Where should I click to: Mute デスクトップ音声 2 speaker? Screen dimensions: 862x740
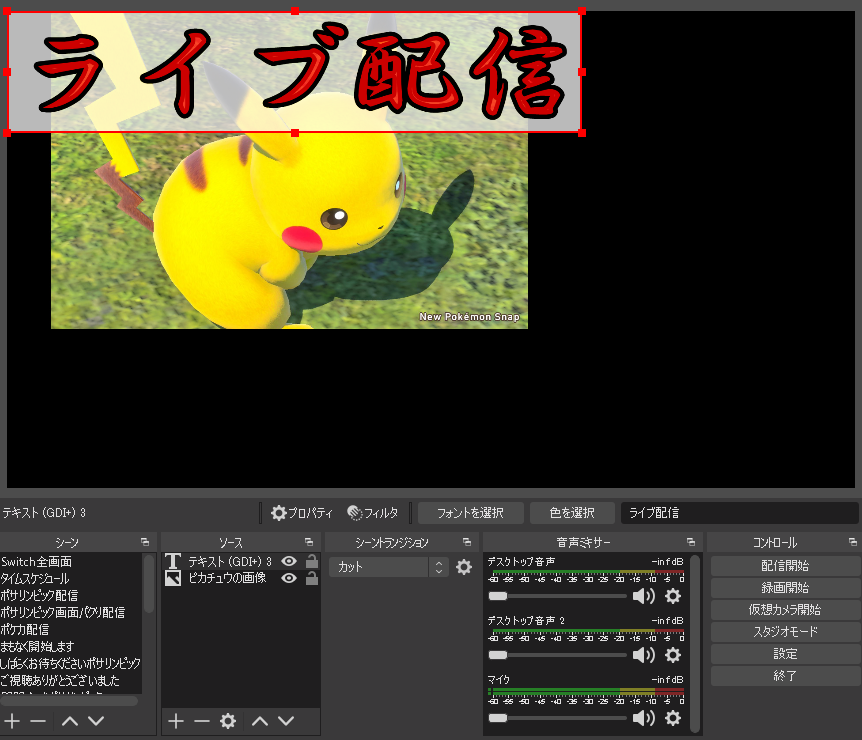pyautogui.click(x=644, y=655)
